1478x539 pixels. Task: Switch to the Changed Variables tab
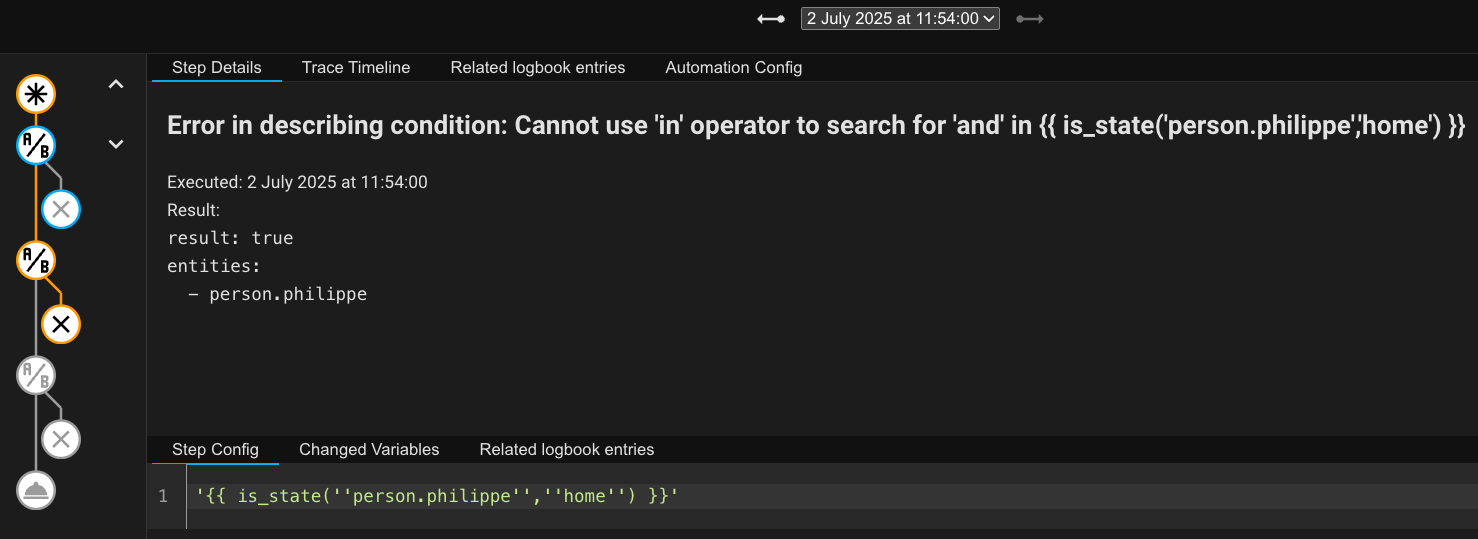pyautogui.click(x=369, y=449)
